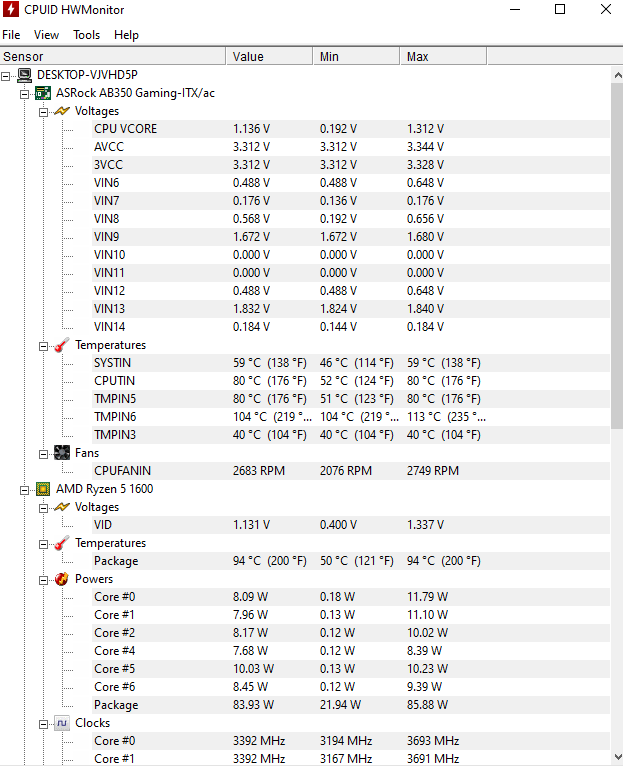
Task: Click the Ryzen Temperatures thermometer icon
Action: click(62, 543)
